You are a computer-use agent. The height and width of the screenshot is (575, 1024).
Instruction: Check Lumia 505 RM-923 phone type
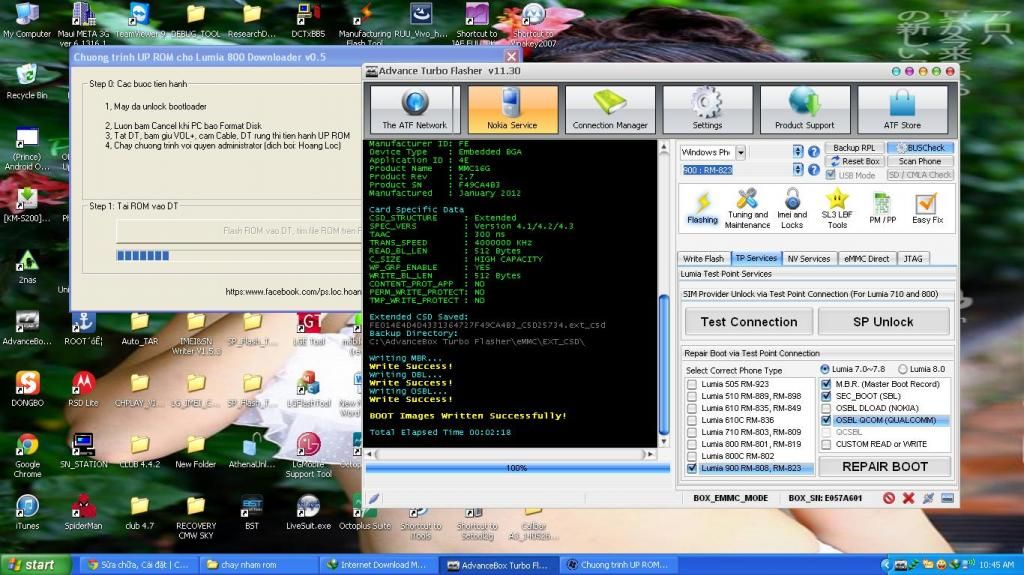pos(692,384)
